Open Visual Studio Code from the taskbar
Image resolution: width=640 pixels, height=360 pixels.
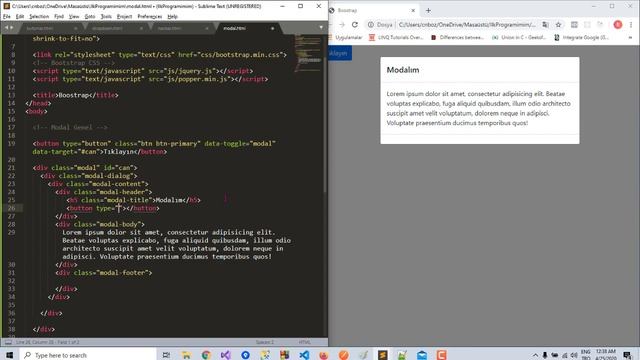(x=304, y=355)
